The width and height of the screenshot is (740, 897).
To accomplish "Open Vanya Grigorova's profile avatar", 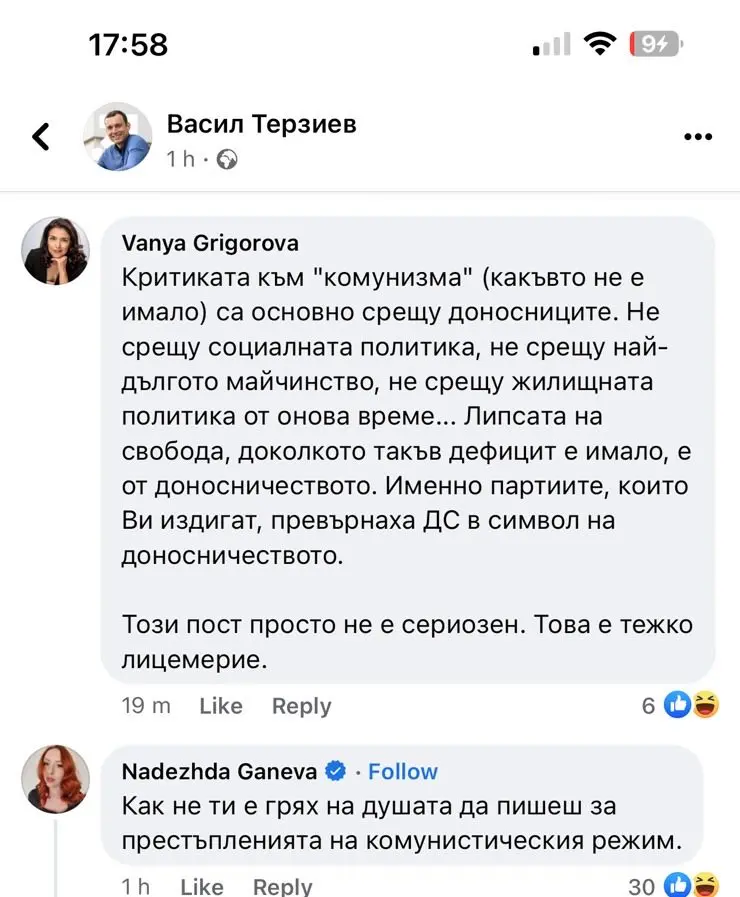I will click(56, 251).
